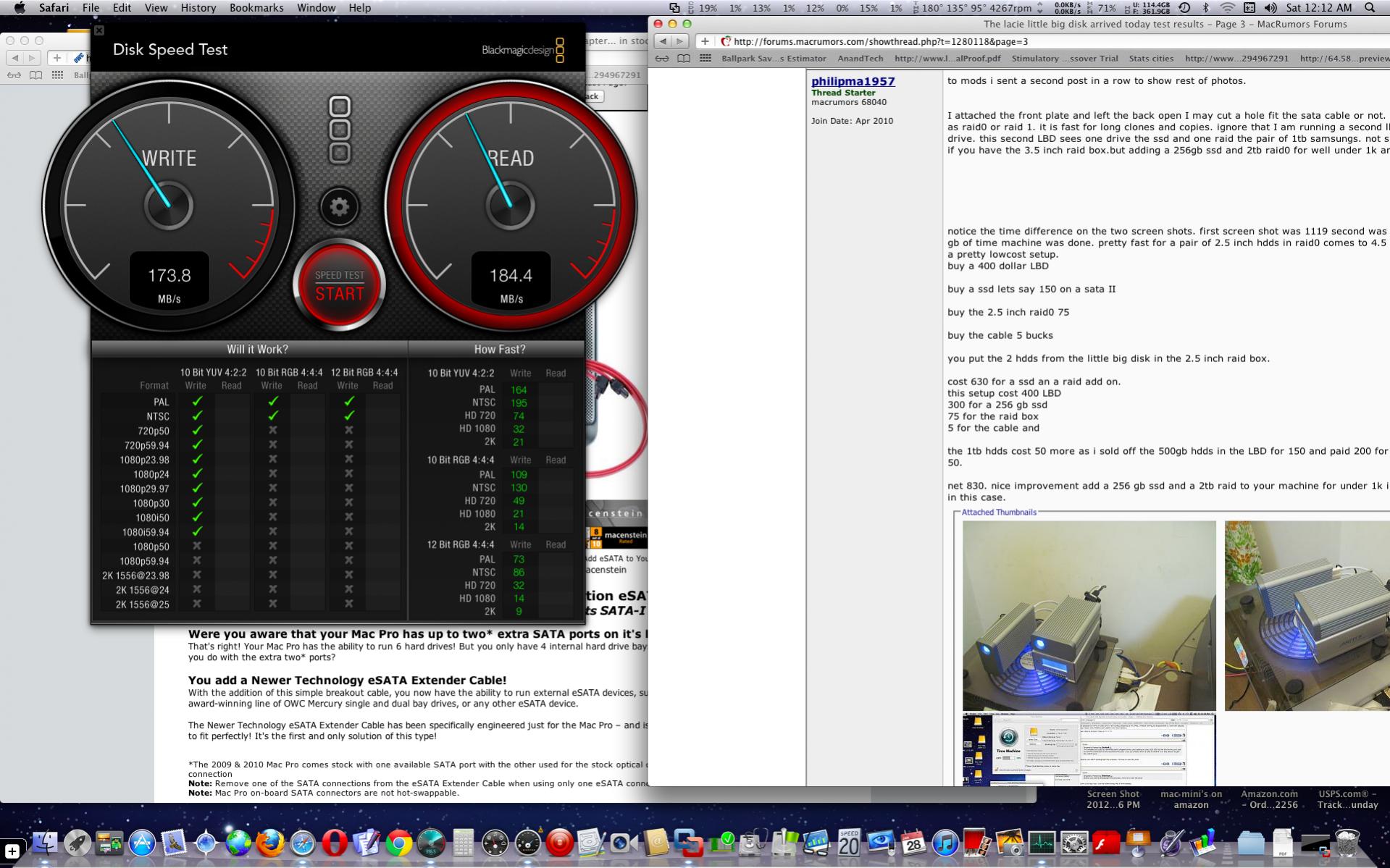Go back in the MacRumors Safari window
The image size is (1390, 868).
(663, 41)
